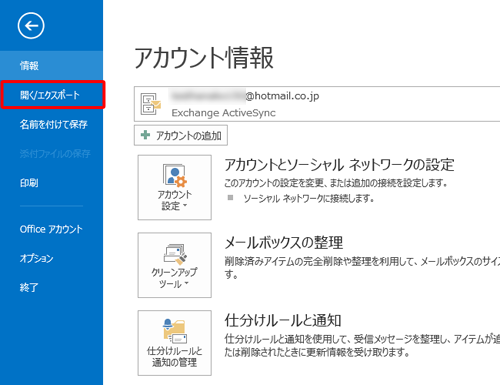The width and height of the screenshot is (500, 385).
Task: Click the back arrow circle icon
Action: coord(31,26)
